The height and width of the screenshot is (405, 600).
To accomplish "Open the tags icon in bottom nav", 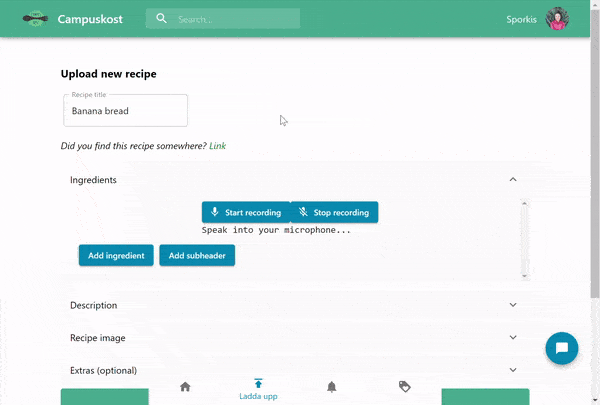I will coord(404,387).
